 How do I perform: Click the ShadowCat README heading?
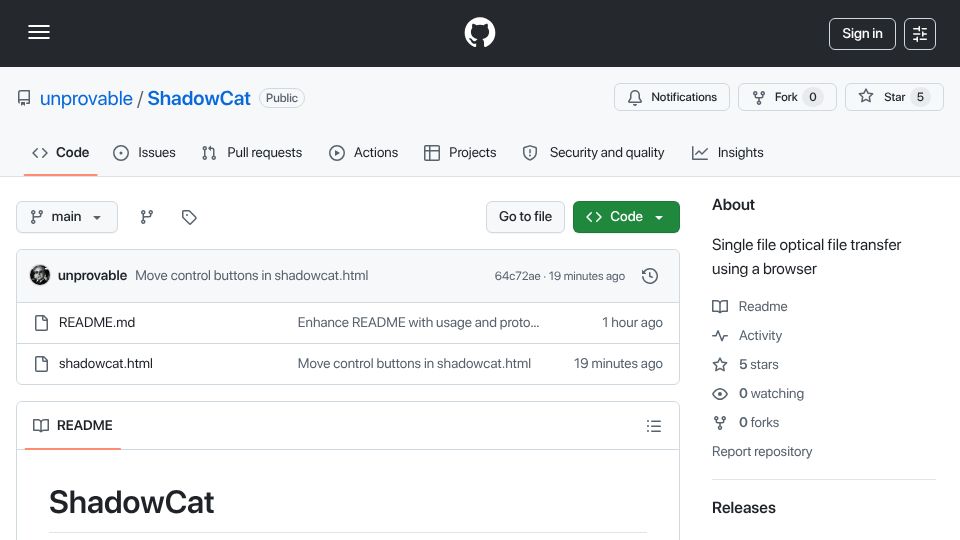point(132,503)
